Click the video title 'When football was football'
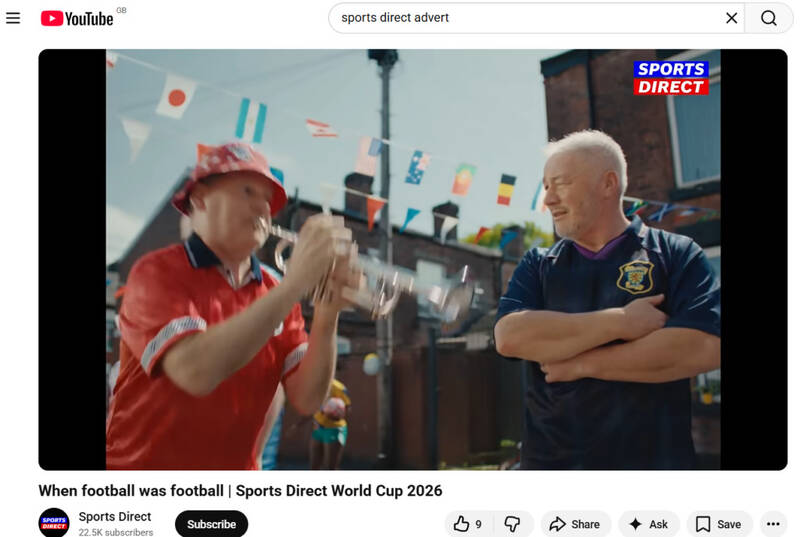 240,491
